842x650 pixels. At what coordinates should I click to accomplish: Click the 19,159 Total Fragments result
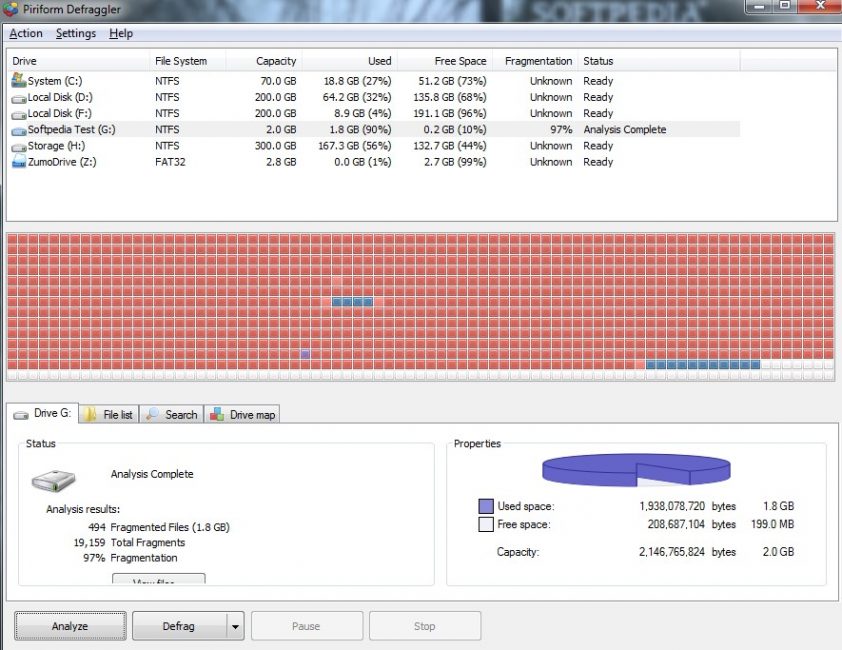coord(129,543)
